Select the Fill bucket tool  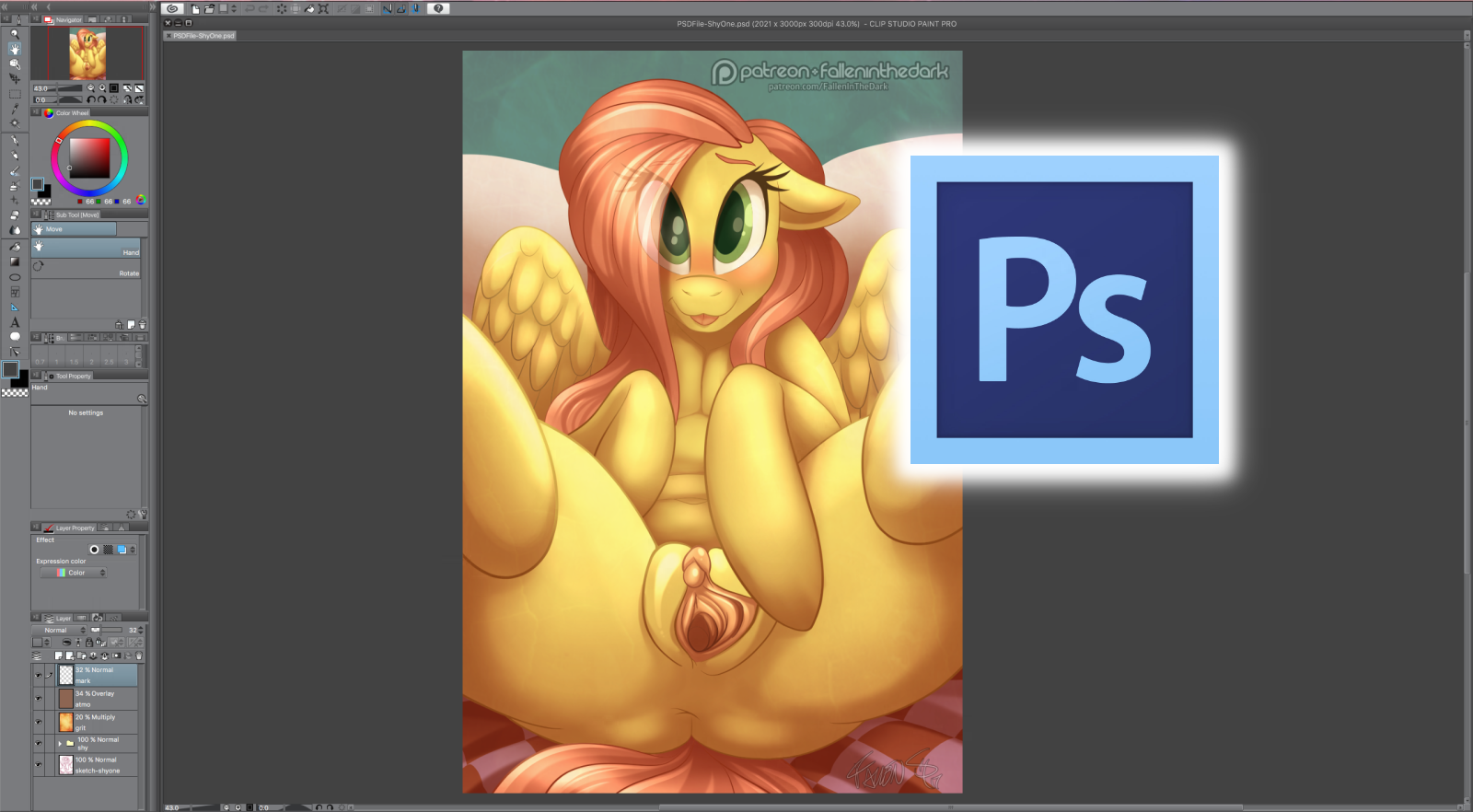(15, 247)
